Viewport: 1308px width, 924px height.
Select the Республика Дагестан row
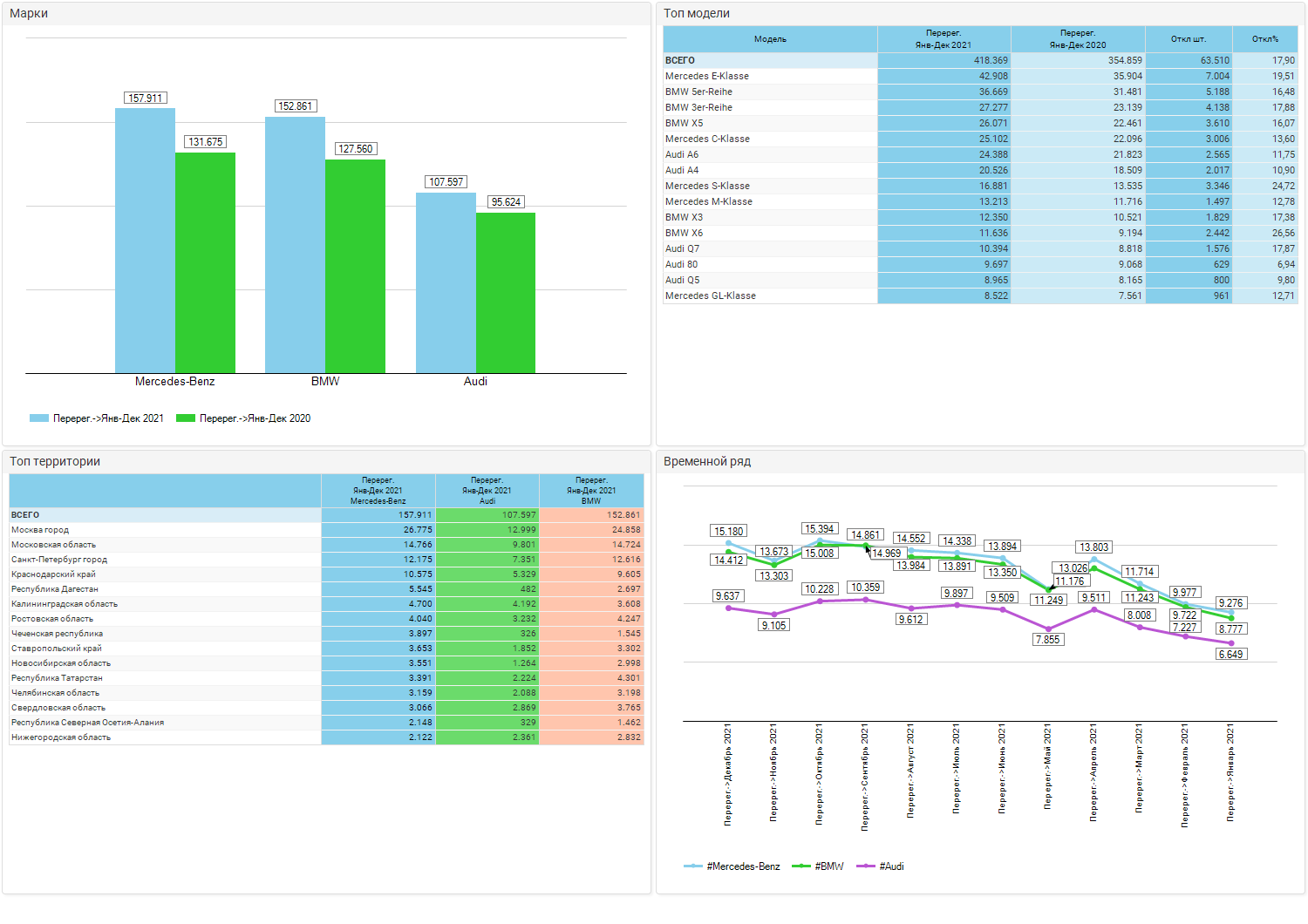[x=326, y=589]
